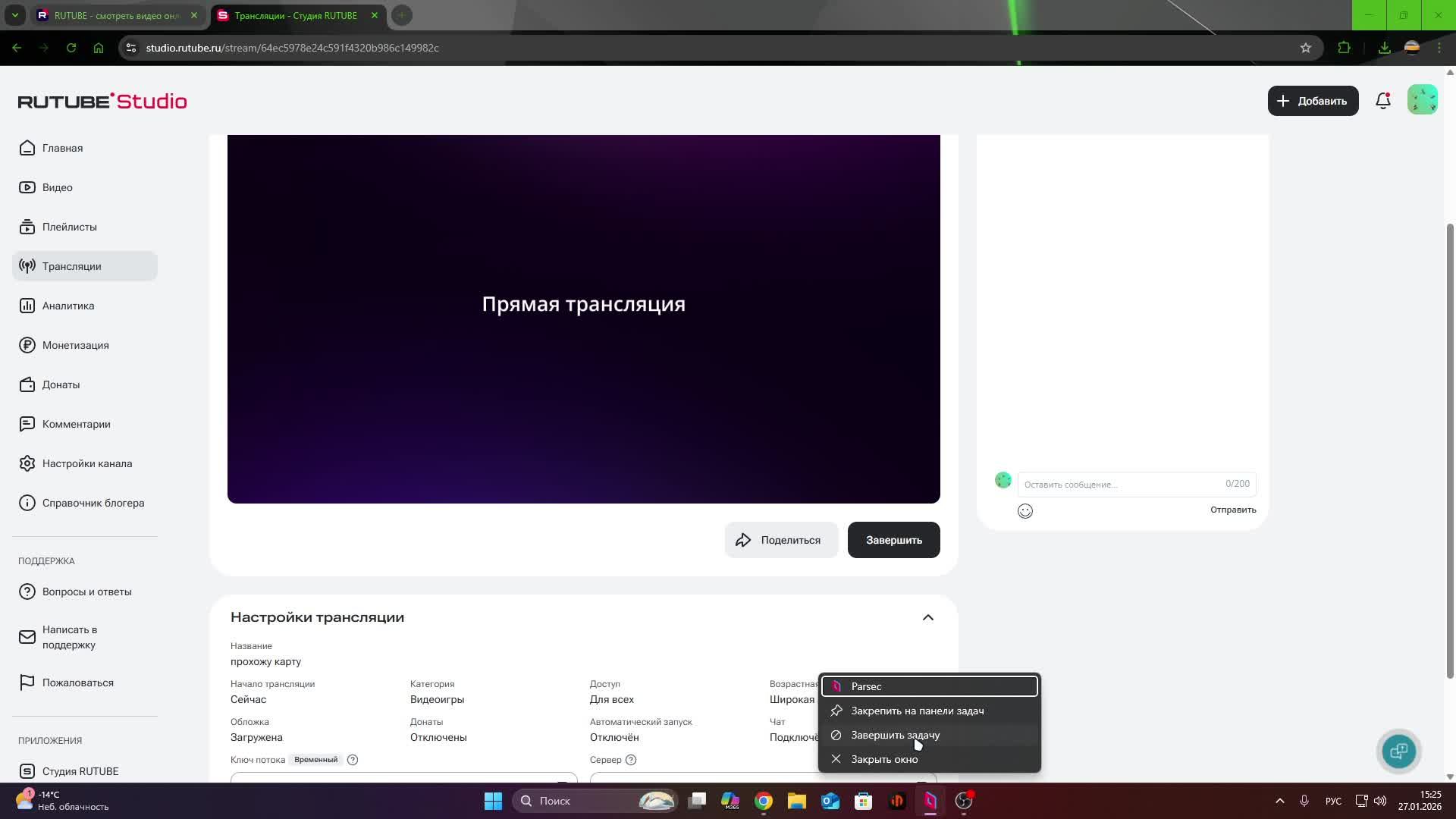The width and height of the screenshot is (1456, 819).
Task: Open Монетизация in the sidebar
Action: pyautogui.click(x=76, y=345)
